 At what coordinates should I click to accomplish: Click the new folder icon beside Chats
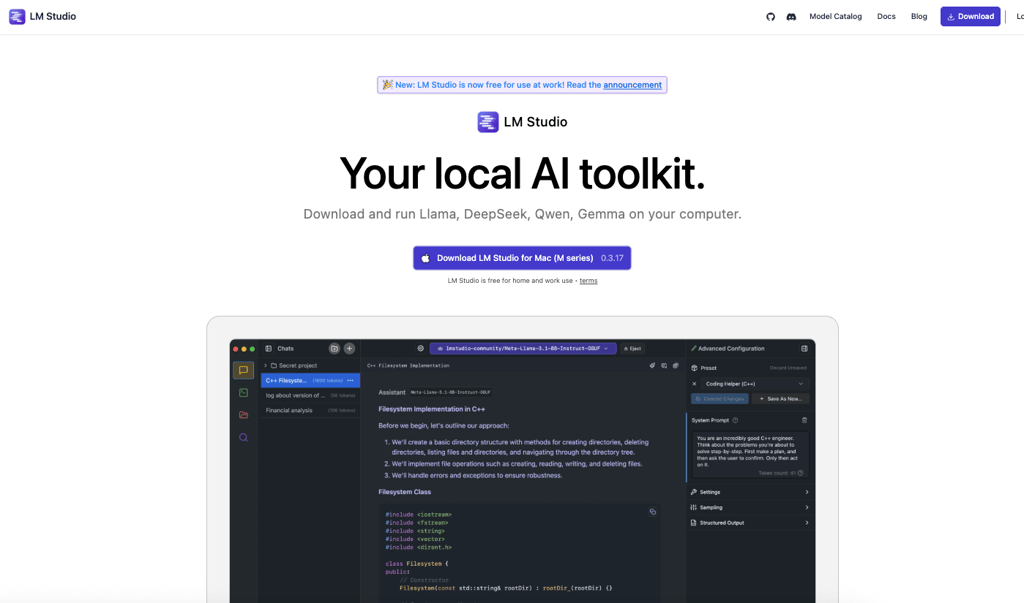(x=334, y=349)
